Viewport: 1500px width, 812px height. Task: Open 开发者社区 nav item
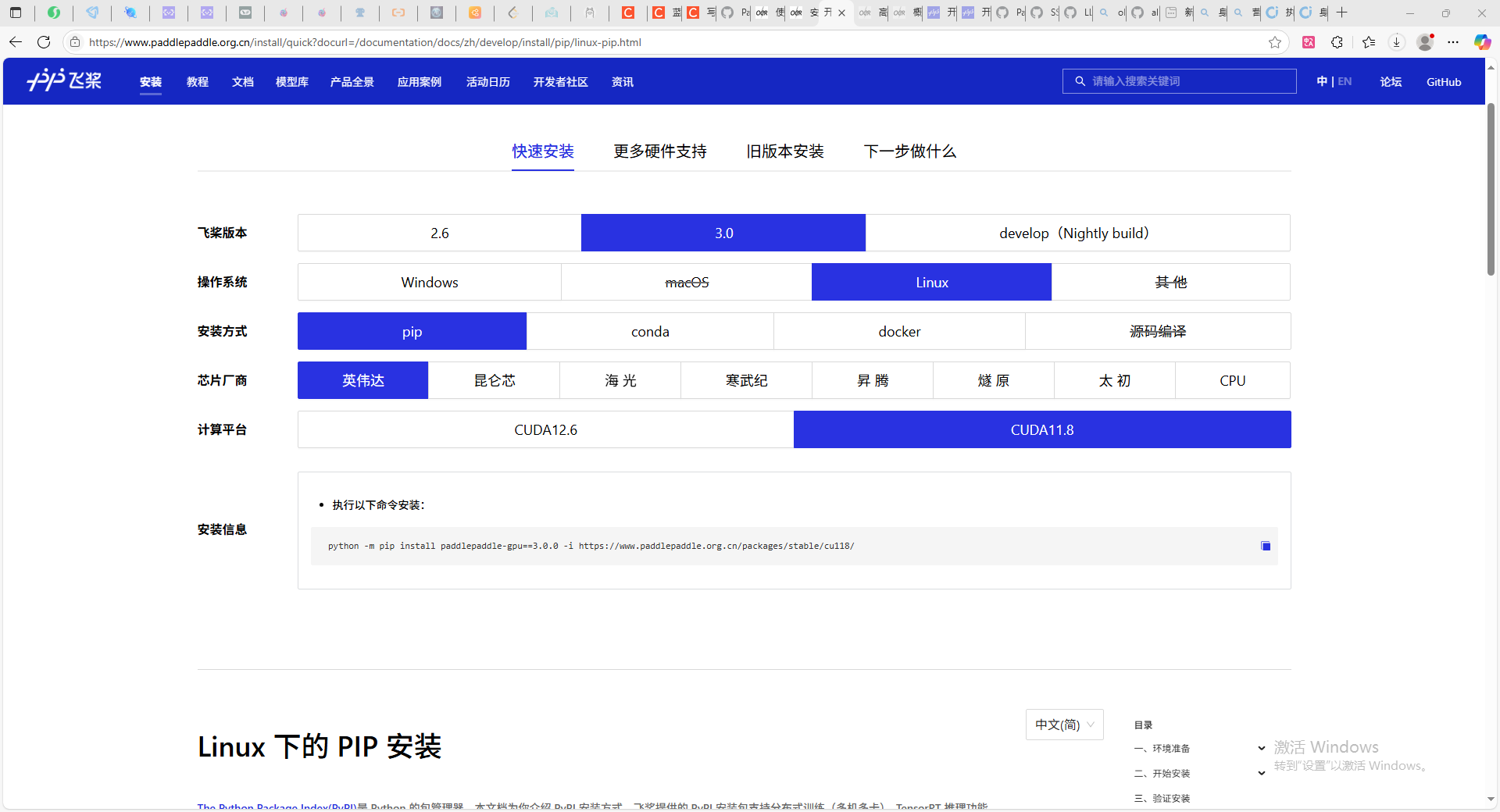(561, 82)
